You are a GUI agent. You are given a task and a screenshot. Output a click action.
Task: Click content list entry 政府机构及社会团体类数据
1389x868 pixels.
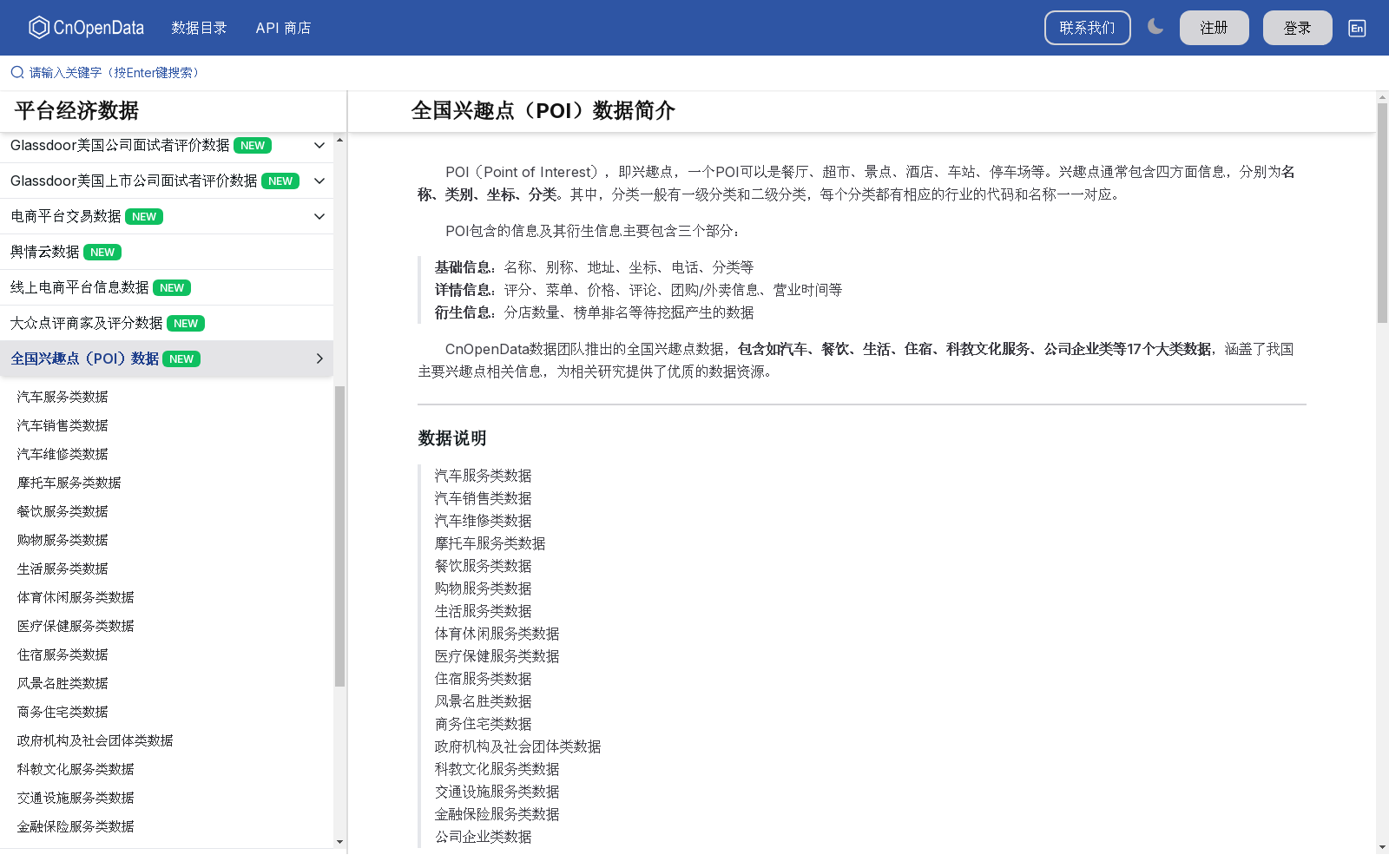pyautogui.click(x=518, y=746)
